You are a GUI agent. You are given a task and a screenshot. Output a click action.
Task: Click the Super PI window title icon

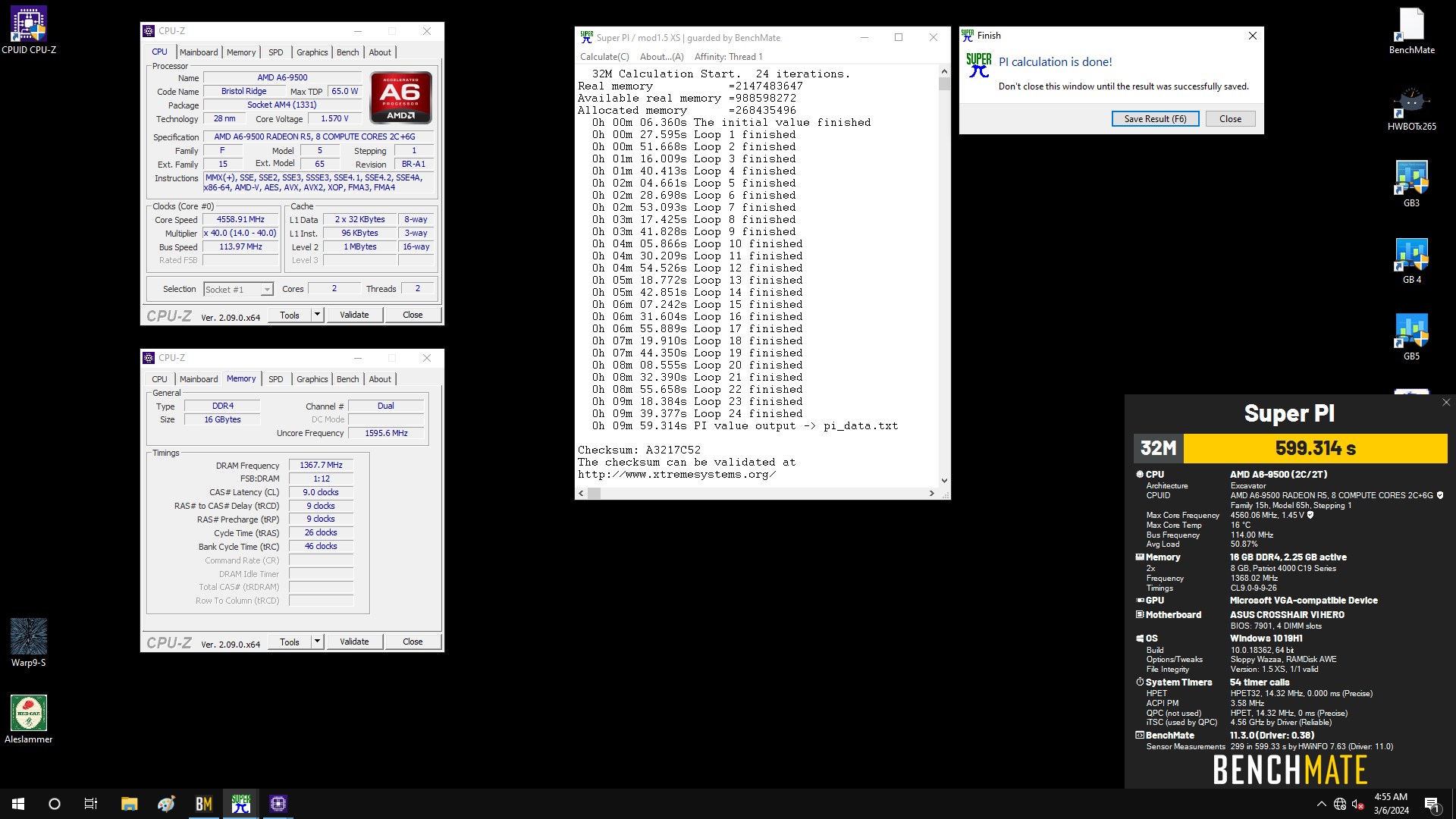[x=586, y=37]
